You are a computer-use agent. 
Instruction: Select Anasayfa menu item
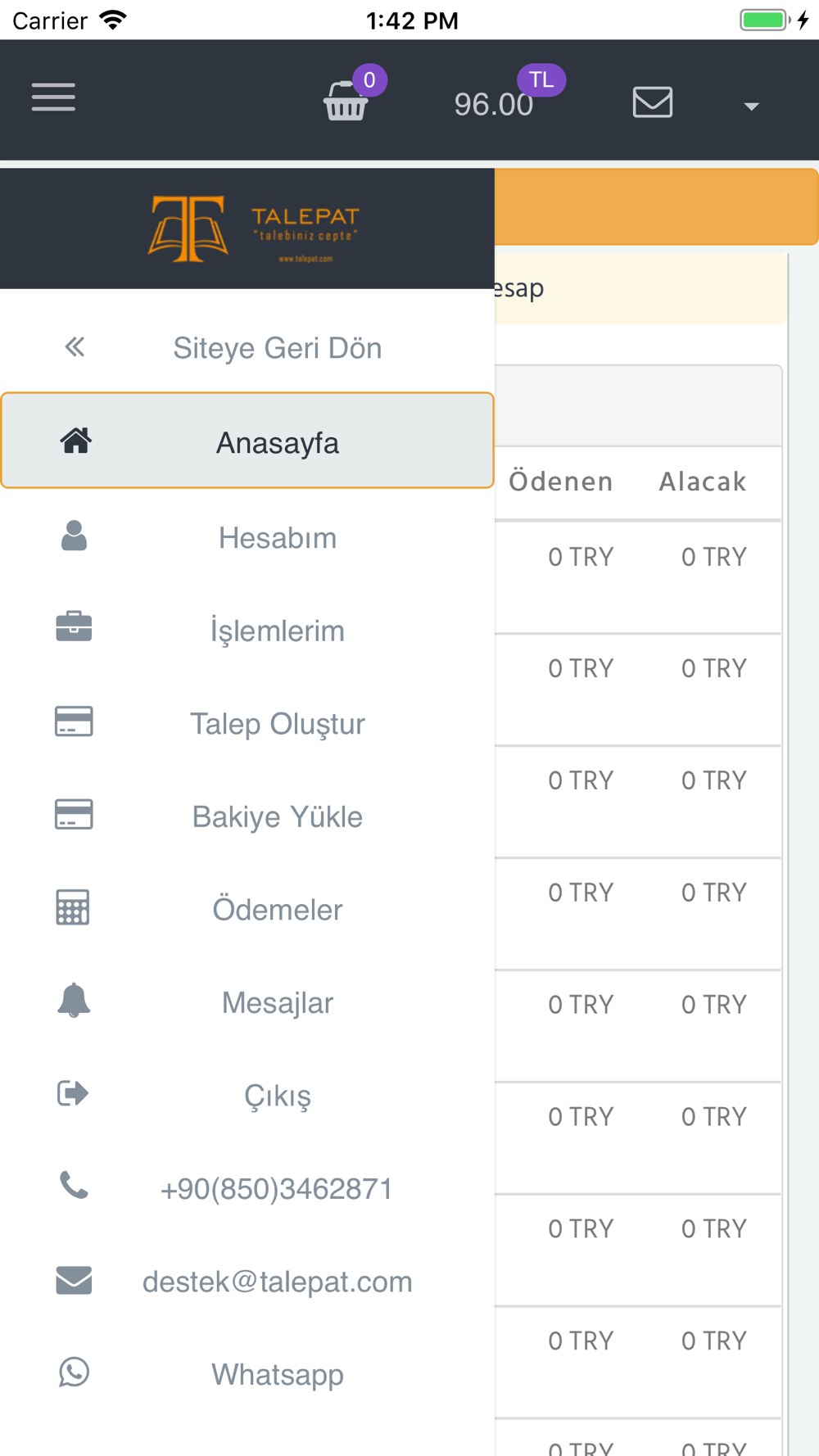247,441
